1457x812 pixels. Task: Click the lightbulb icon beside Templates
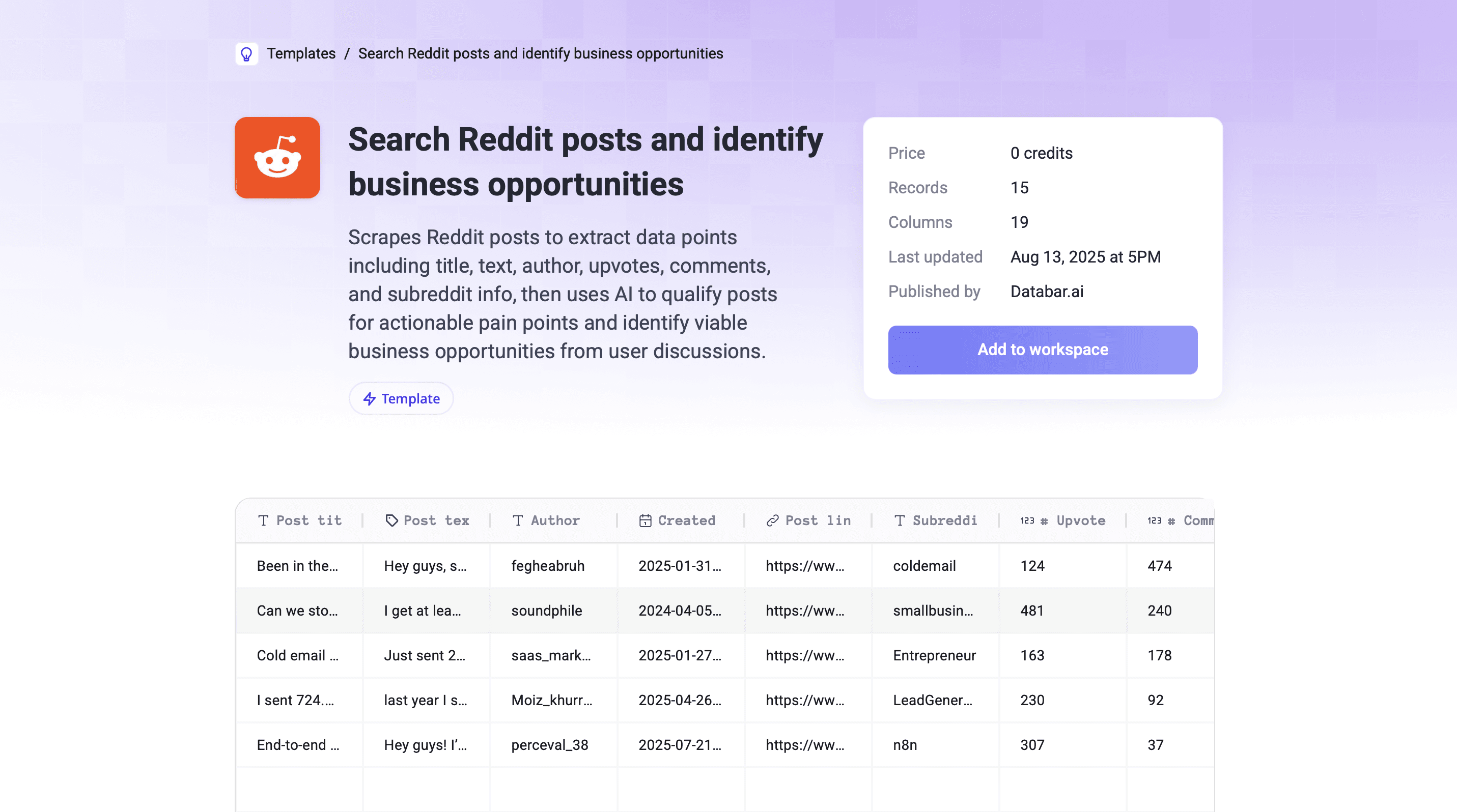pyautogui.click(x=246, y=54)
